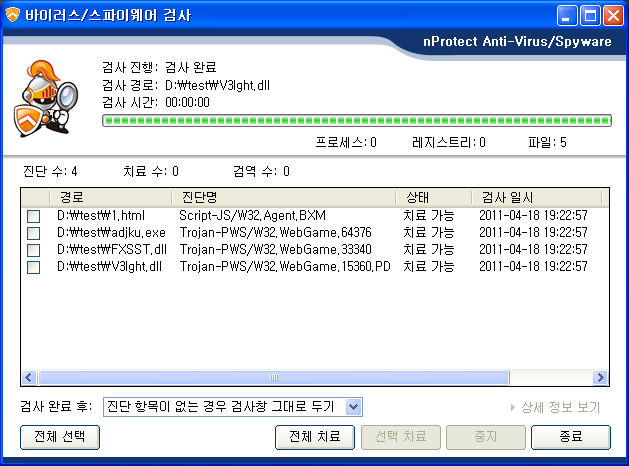Viewport: 629px width, 466px height.
Task: Click the horizontal scrollbar right arrow
Action: coord(600,378)
